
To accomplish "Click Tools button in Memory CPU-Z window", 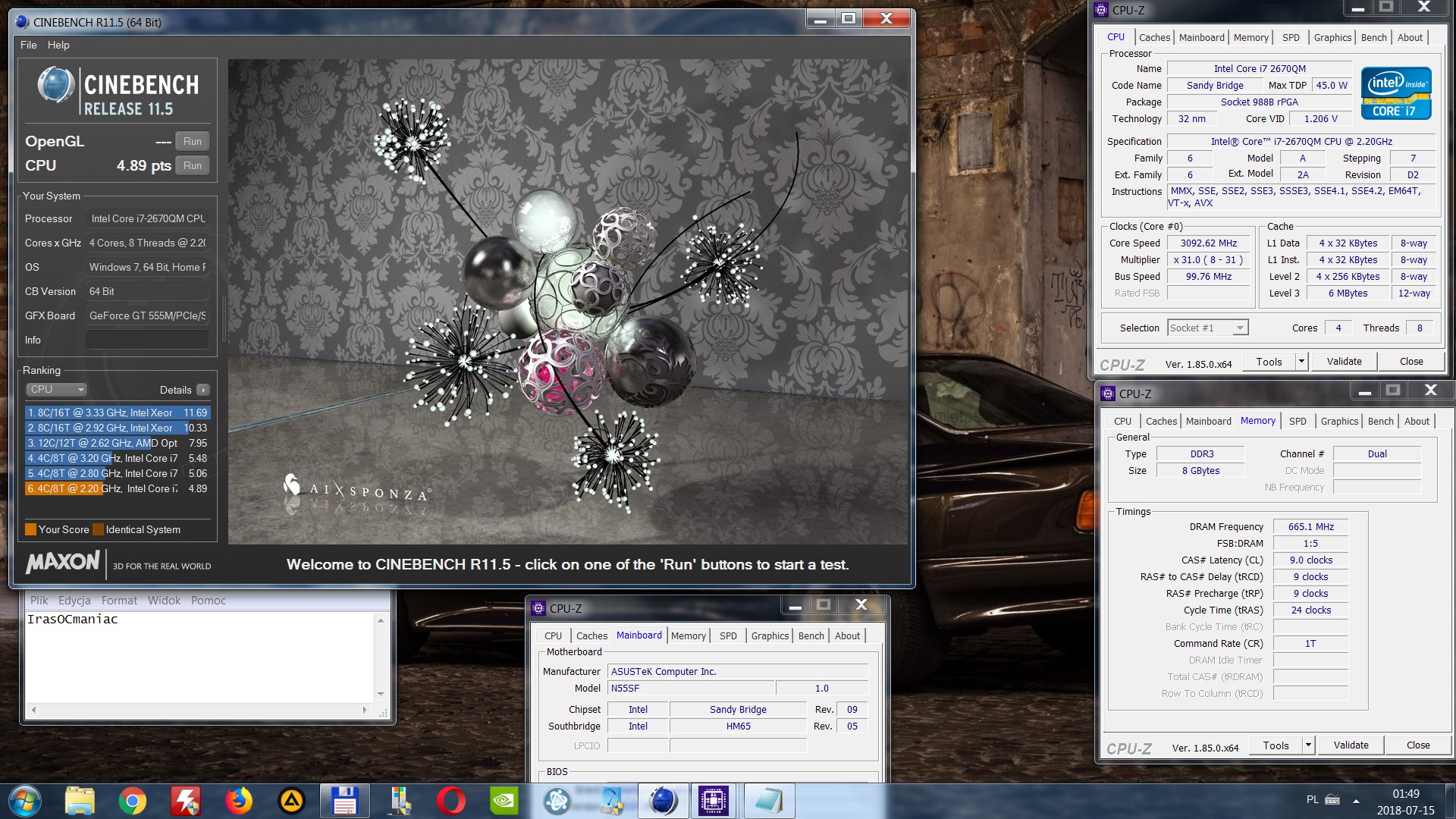I will [1276, 745].
